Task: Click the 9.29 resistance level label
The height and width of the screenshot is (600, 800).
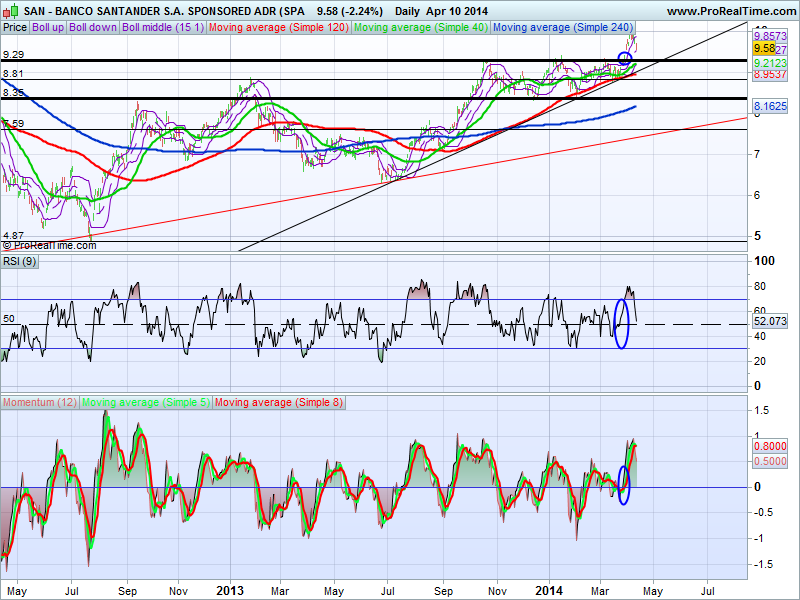Action: pos(13,55)
